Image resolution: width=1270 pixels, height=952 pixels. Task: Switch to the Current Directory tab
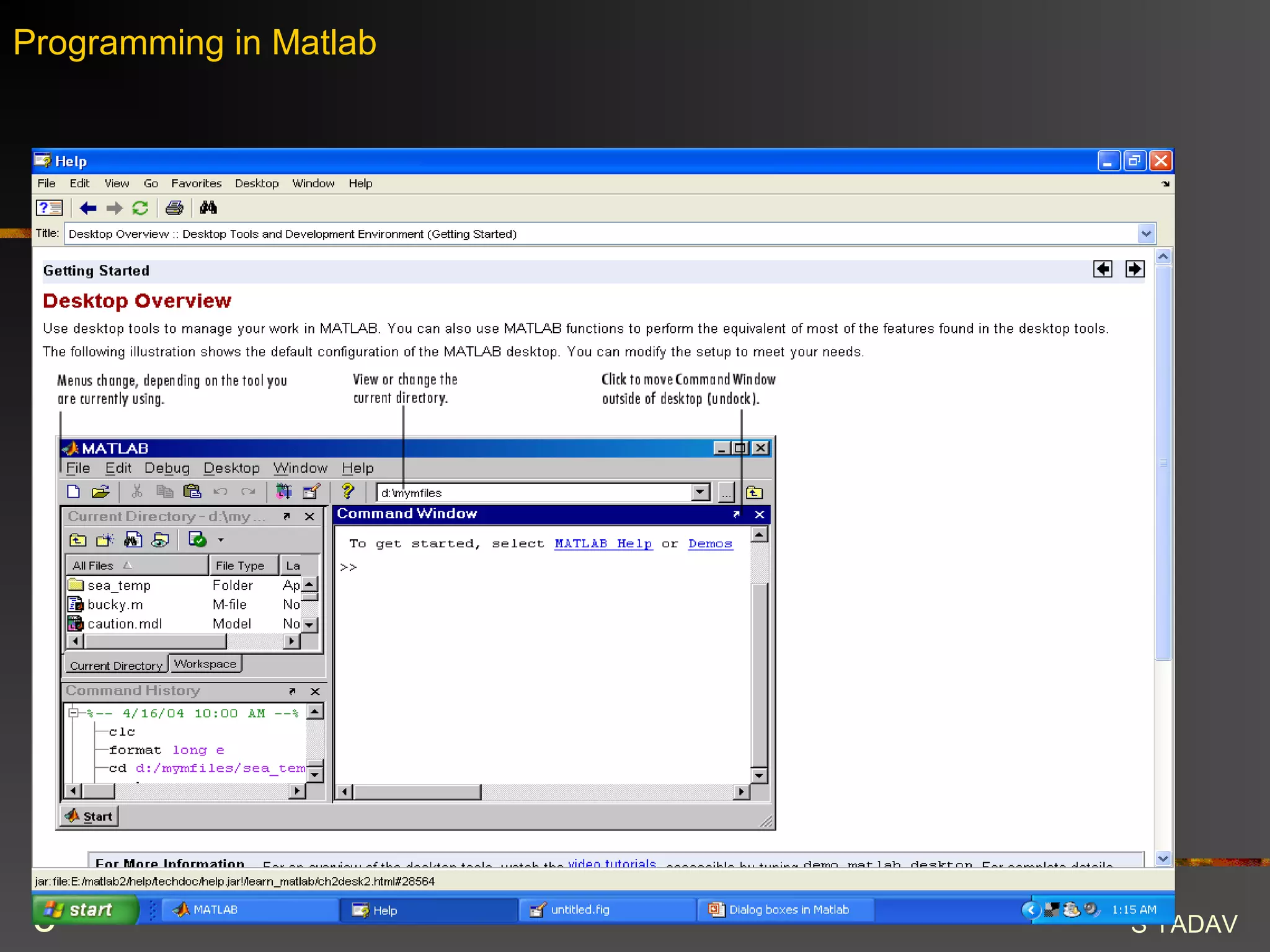coord(116,665)
